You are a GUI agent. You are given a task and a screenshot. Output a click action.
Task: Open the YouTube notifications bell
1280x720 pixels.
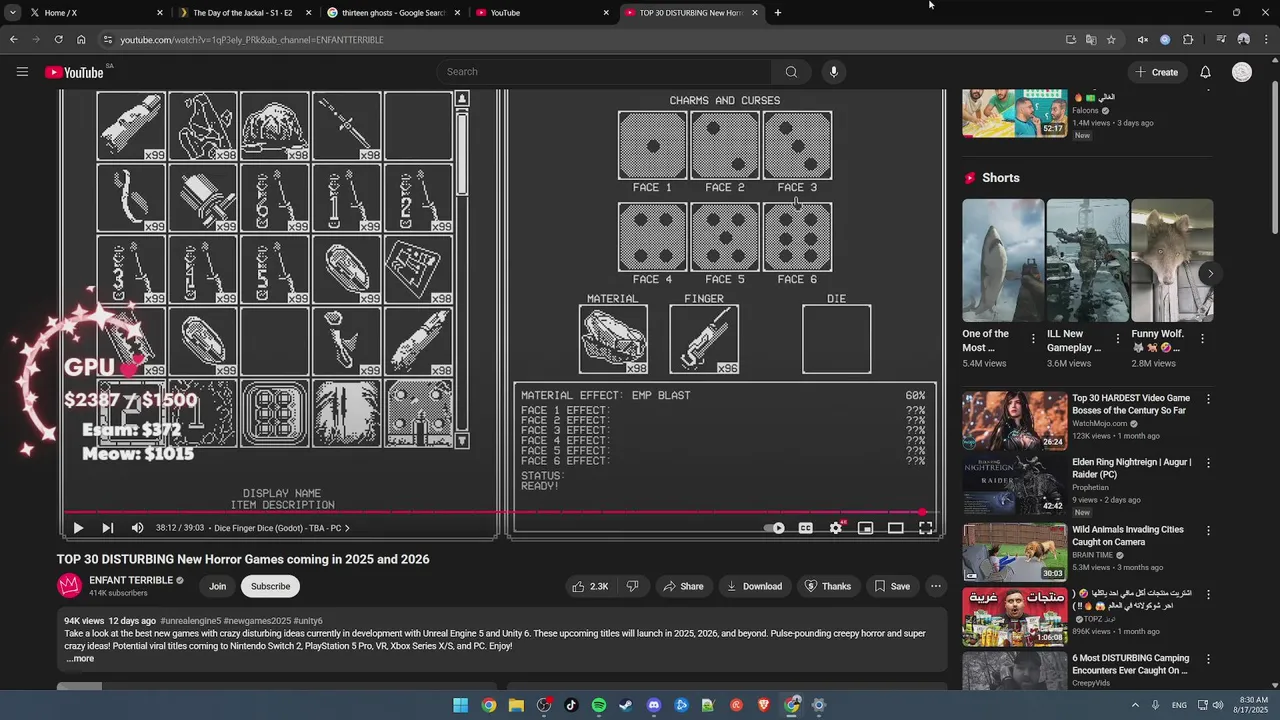tap(1205, 72)
